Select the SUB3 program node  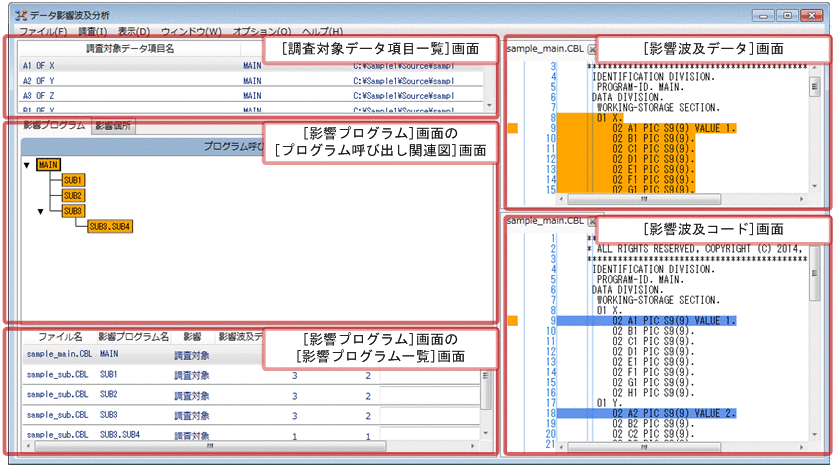pos(73,211)
